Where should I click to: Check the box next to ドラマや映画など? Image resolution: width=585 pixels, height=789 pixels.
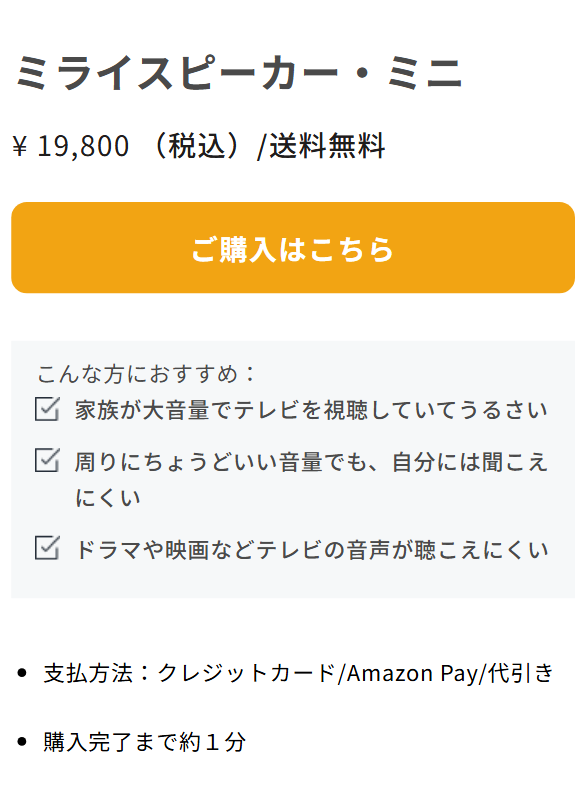tap(47, 547)
